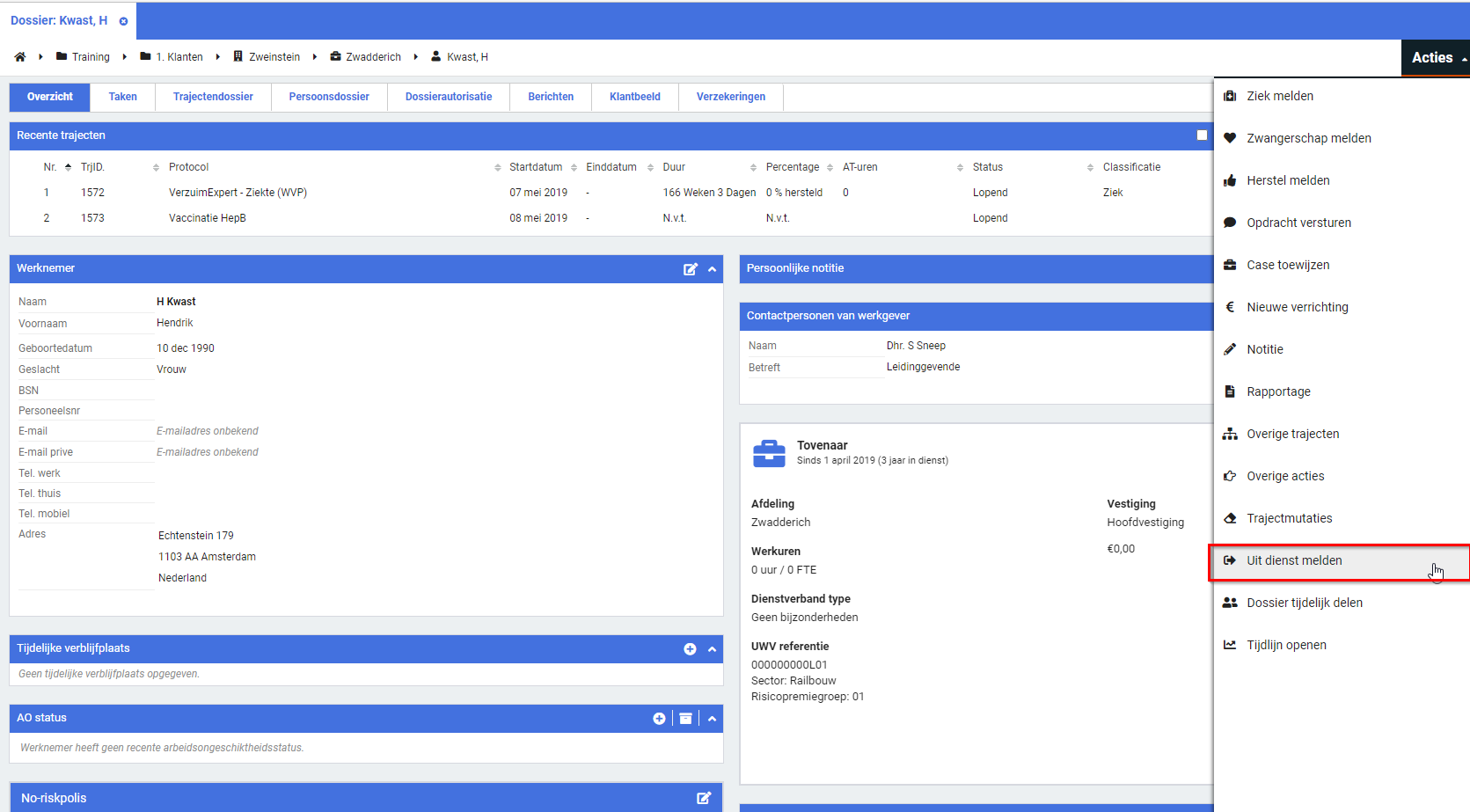This screenshot has width=1470, height=812.
Task: Choose Ziek melden in the Acties menu
Action: pos(1280,97)
